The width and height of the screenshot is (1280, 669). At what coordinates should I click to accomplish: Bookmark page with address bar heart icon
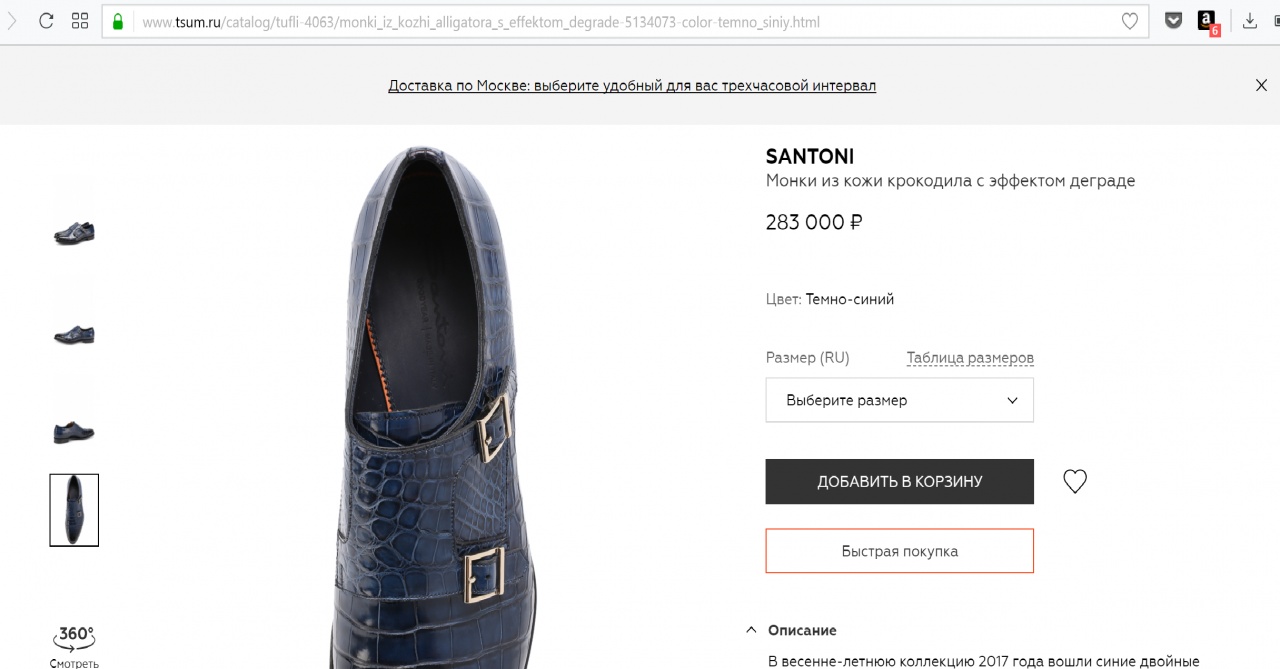(x=1129, y=21)
